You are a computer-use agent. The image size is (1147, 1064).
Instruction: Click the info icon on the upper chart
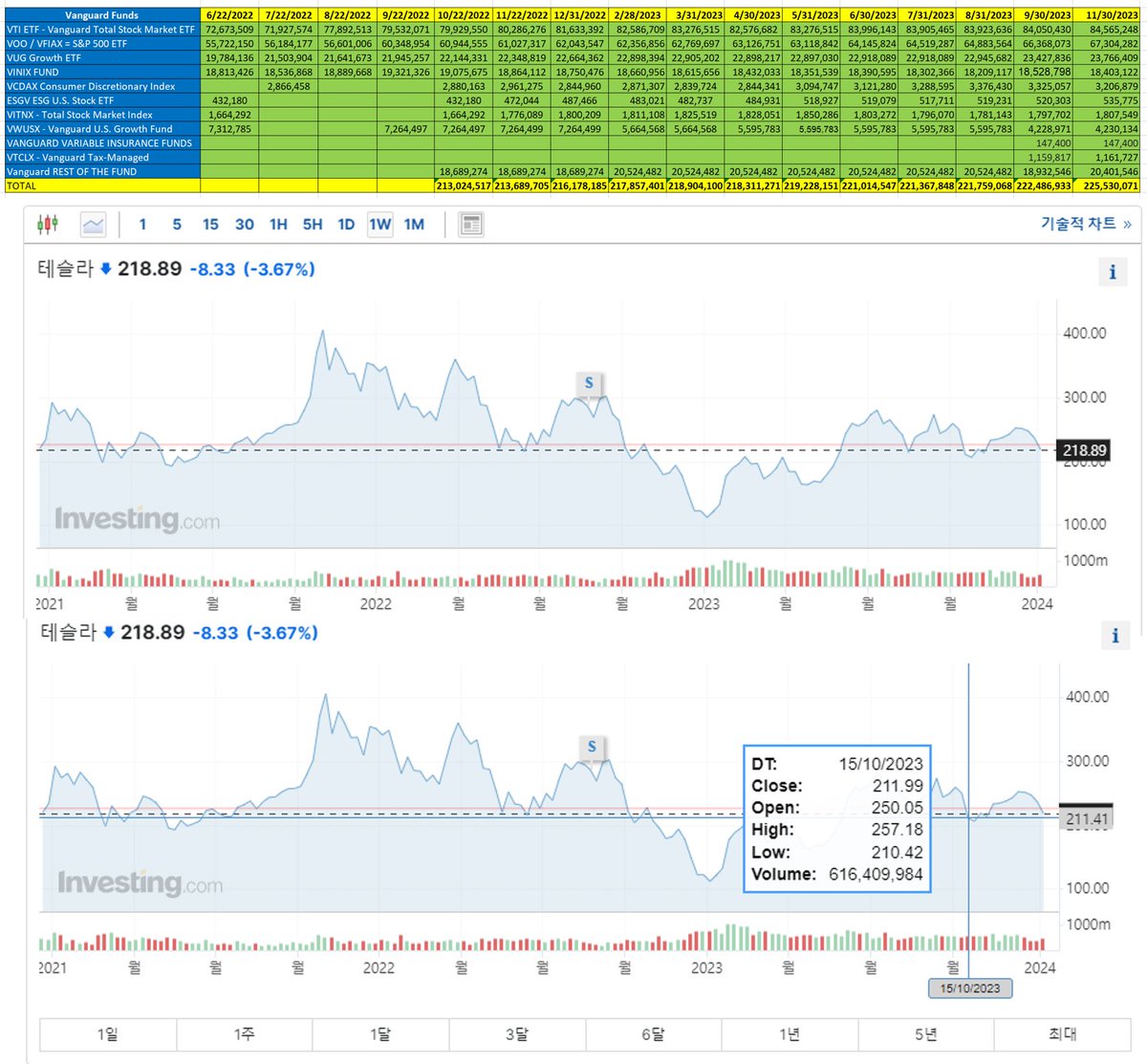coord(1112,272)
